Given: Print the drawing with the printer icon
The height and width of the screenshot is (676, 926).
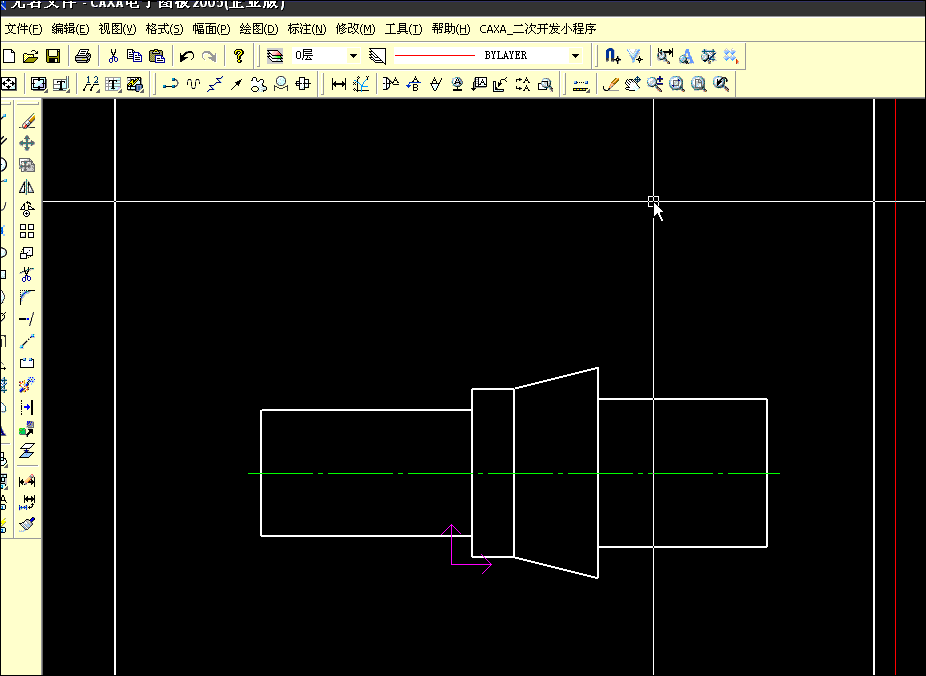Looking at the screenshot, I should click(x=83, y=56).
